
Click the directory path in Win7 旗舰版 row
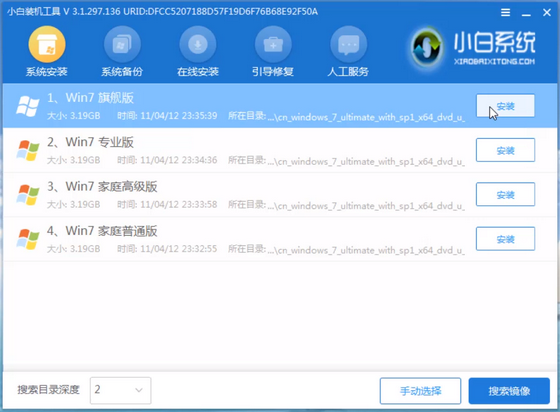point(366,117)
